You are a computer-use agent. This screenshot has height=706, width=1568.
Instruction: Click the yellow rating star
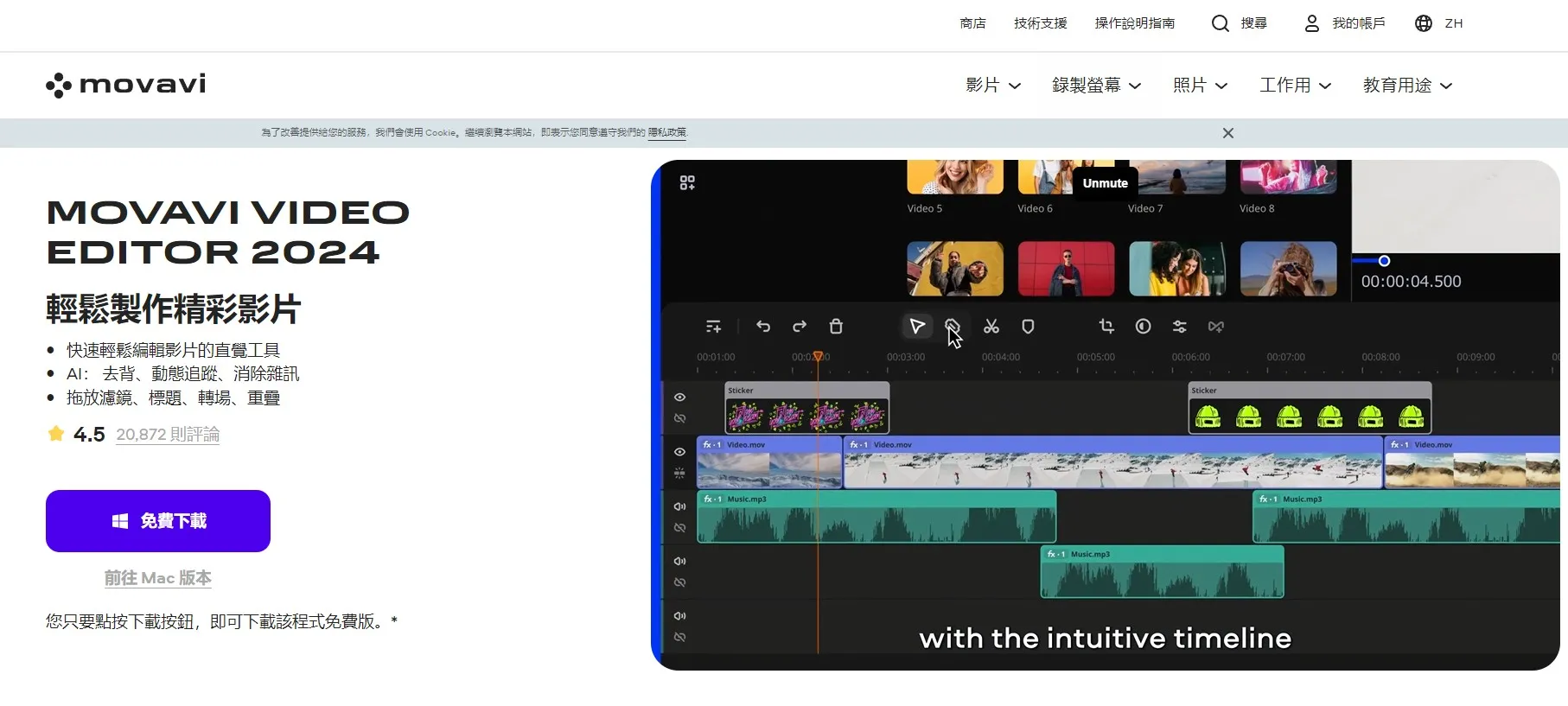coord(56,434)
